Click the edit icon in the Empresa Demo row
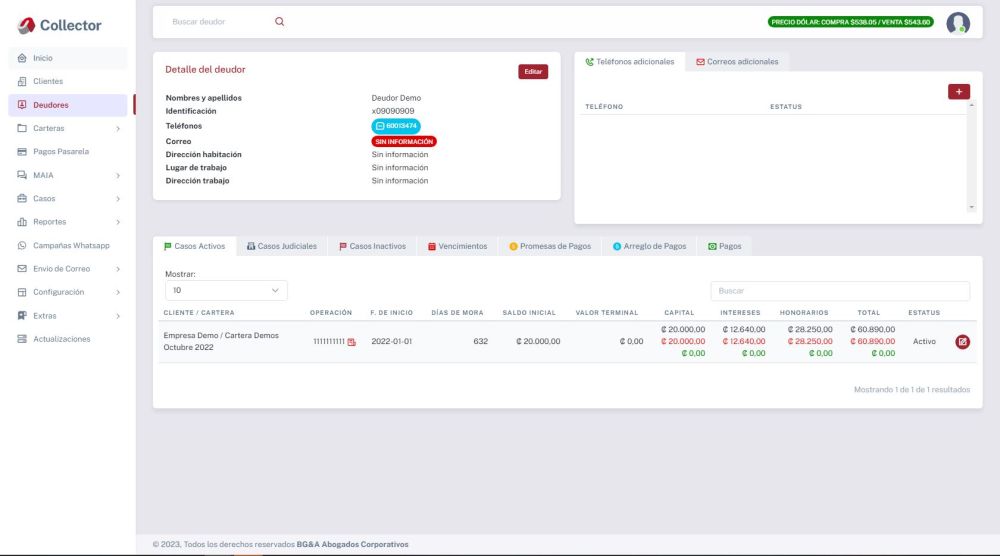Viewport: 1000px width, 556px height. coord(962,342)
